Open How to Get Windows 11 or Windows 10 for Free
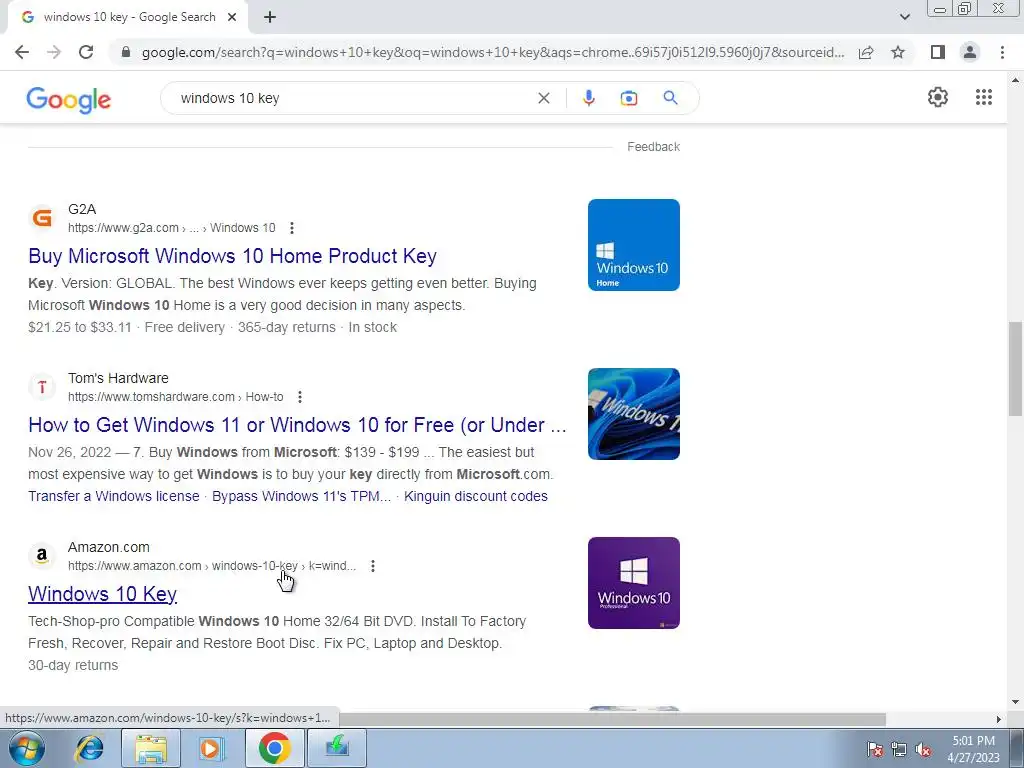Viewport: 1024px width, 768px height. point(297,425)
